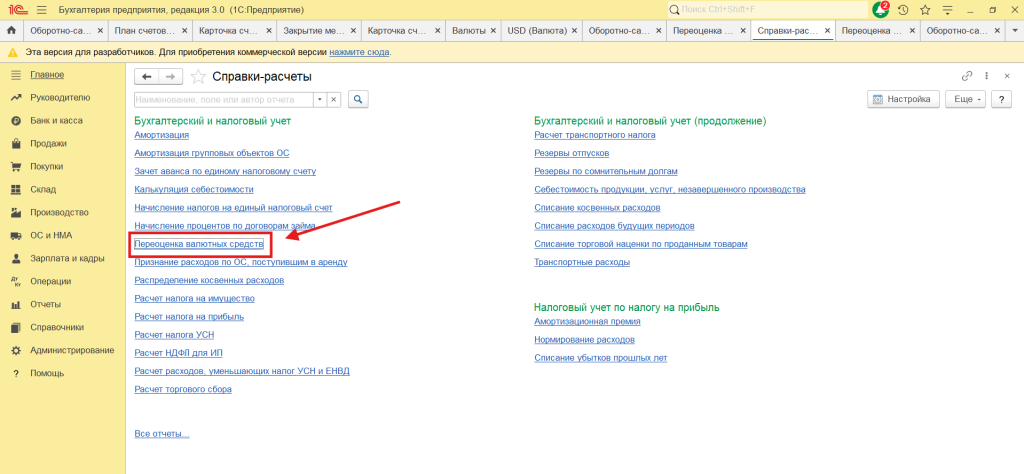Click the 1C logo icon
The image size is (1024, 474).
pos(16,10)
